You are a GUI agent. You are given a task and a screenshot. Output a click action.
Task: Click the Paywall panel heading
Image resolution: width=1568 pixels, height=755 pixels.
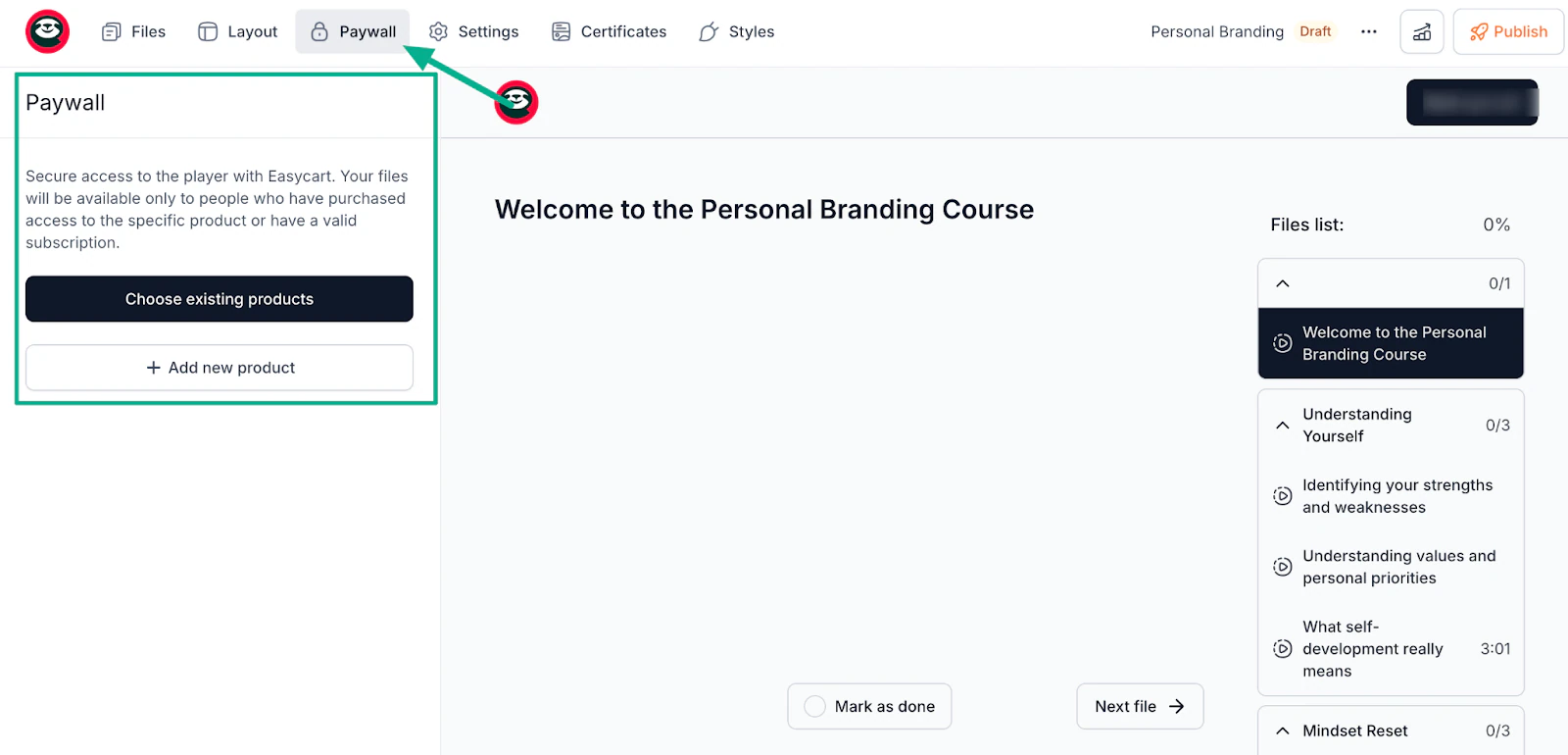click(66, 103)
